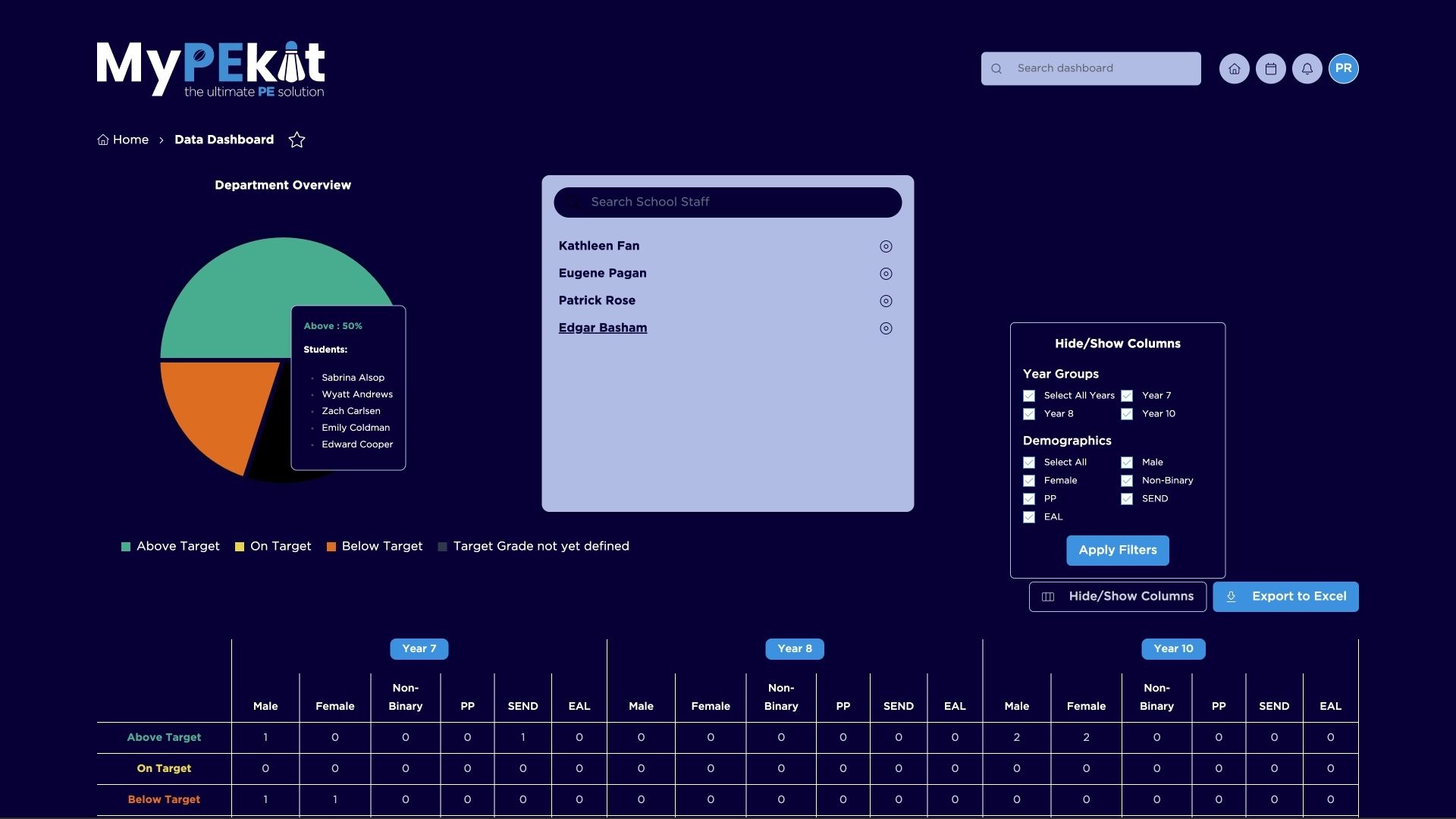Open notifications bell icon
The height and width of the screenshot is (819, 1456).
(1307, 69)
